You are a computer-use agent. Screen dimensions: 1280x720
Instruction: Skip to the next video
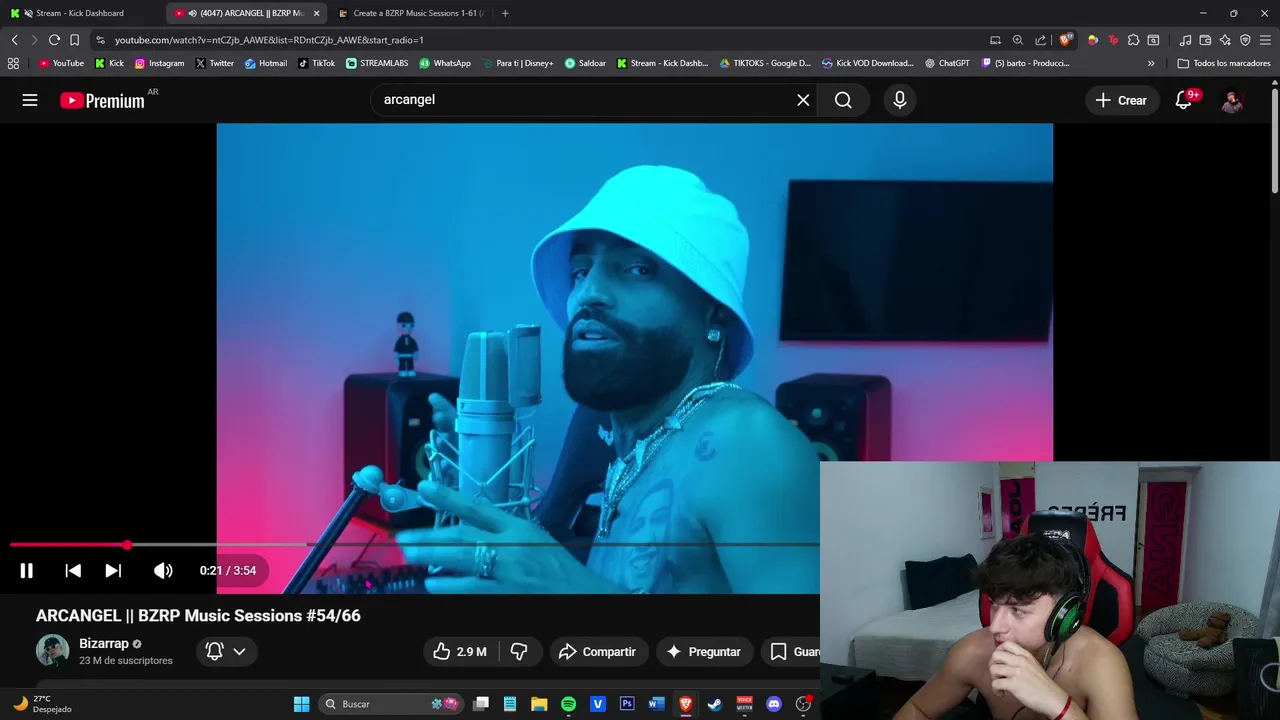[113, 570]
